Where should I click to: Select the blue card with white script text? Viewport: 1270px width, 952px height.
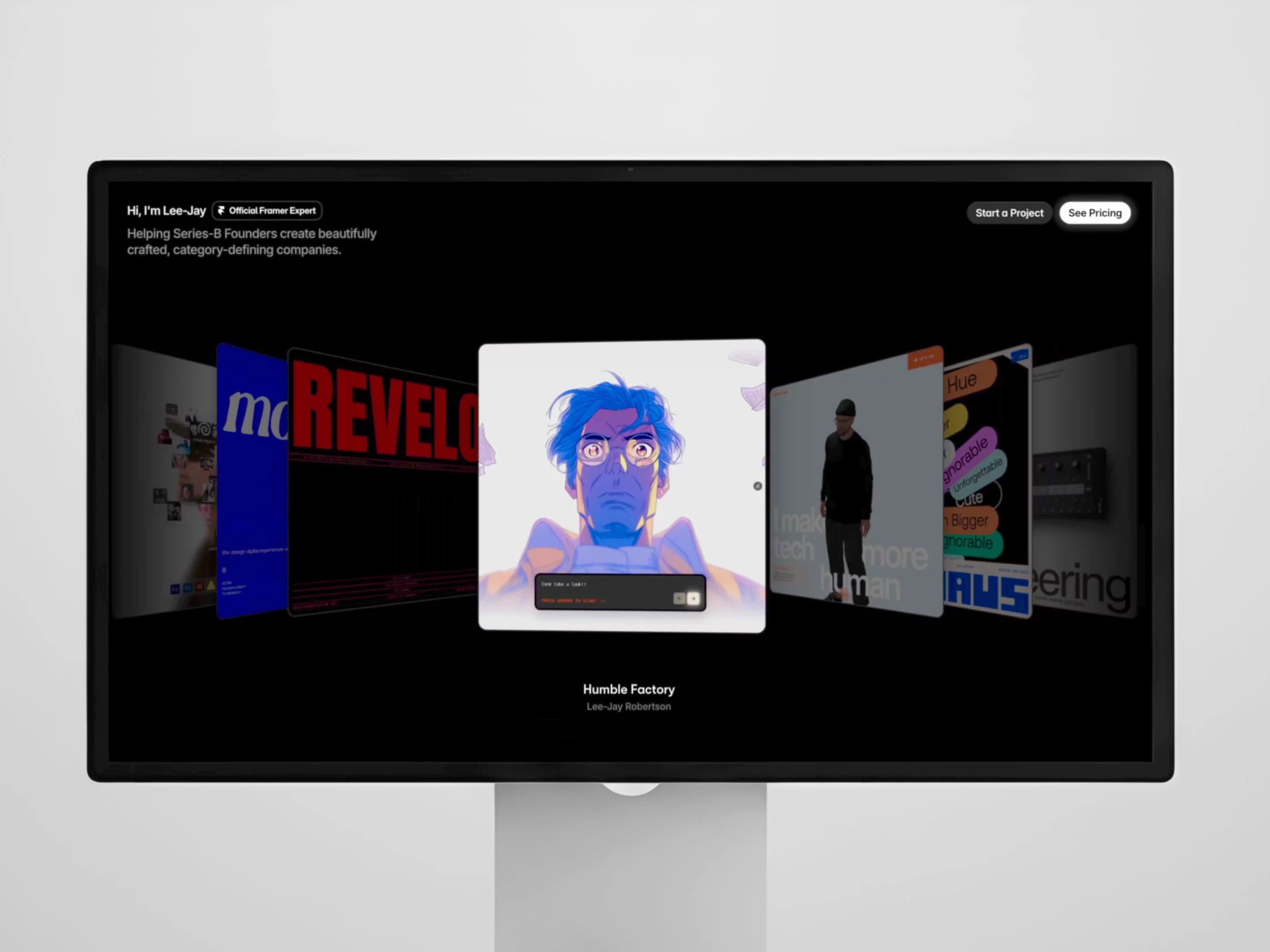click(252, 481)
